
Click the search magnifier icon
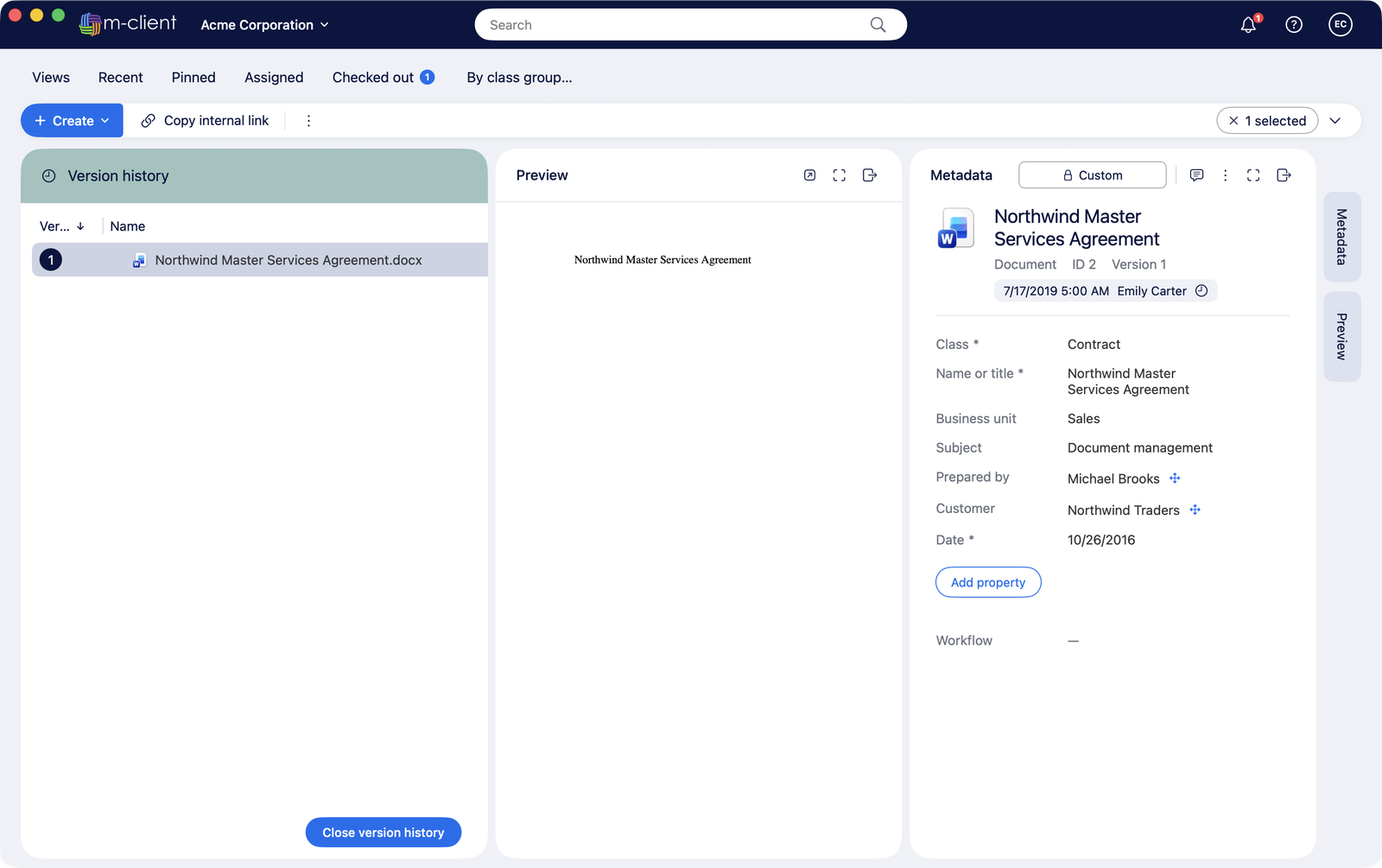878,25
